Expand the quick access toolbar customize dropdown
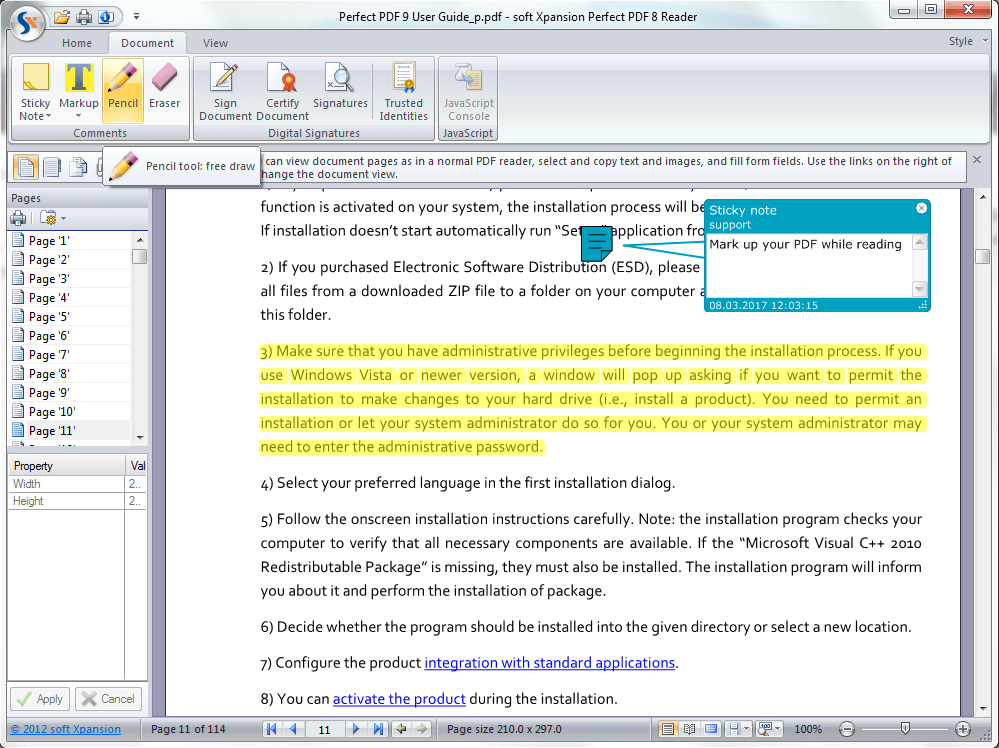Viewport: 999px width, 748px height. tap(136, 17)
